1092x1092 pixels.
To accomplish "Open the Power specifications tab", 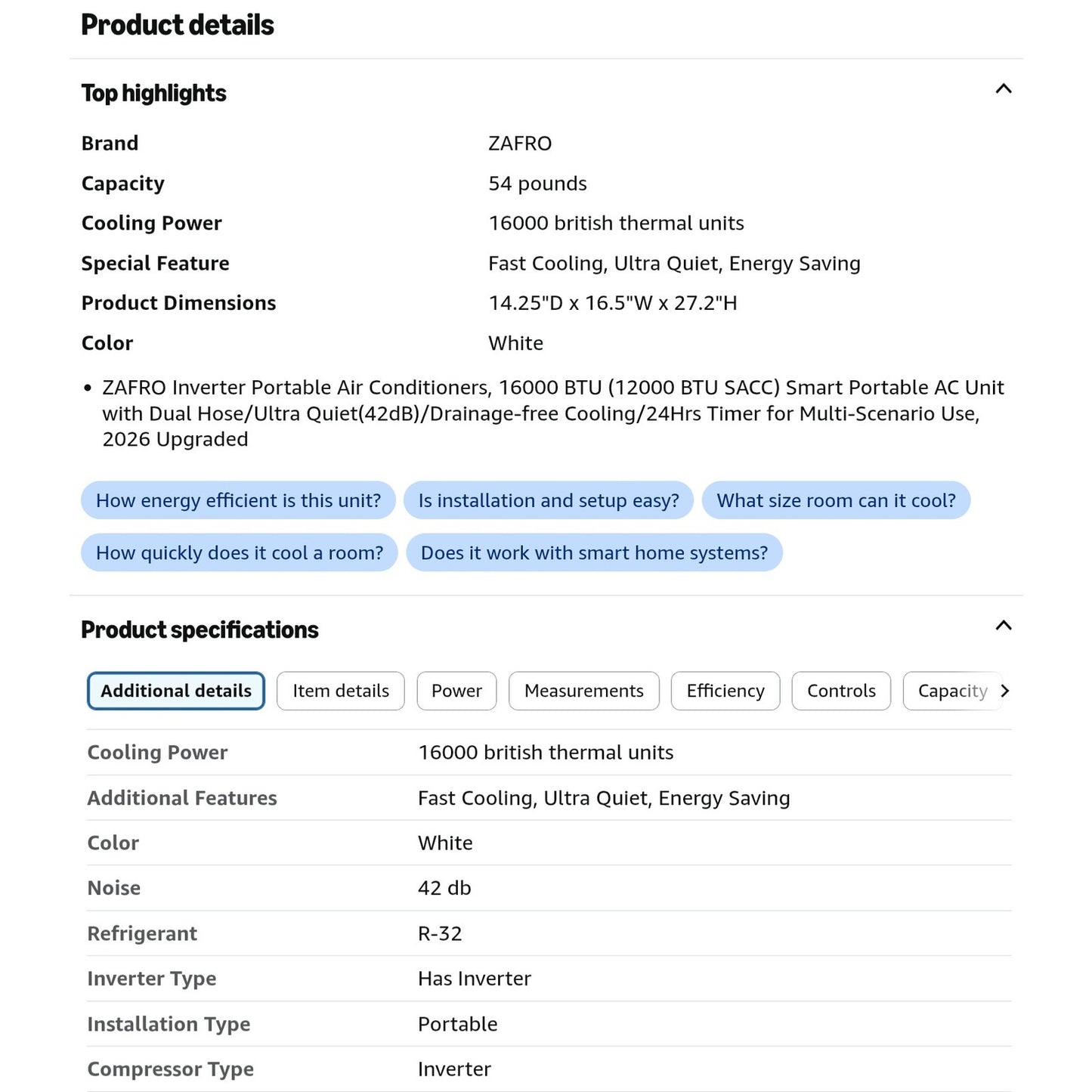I will pos(456,691).
